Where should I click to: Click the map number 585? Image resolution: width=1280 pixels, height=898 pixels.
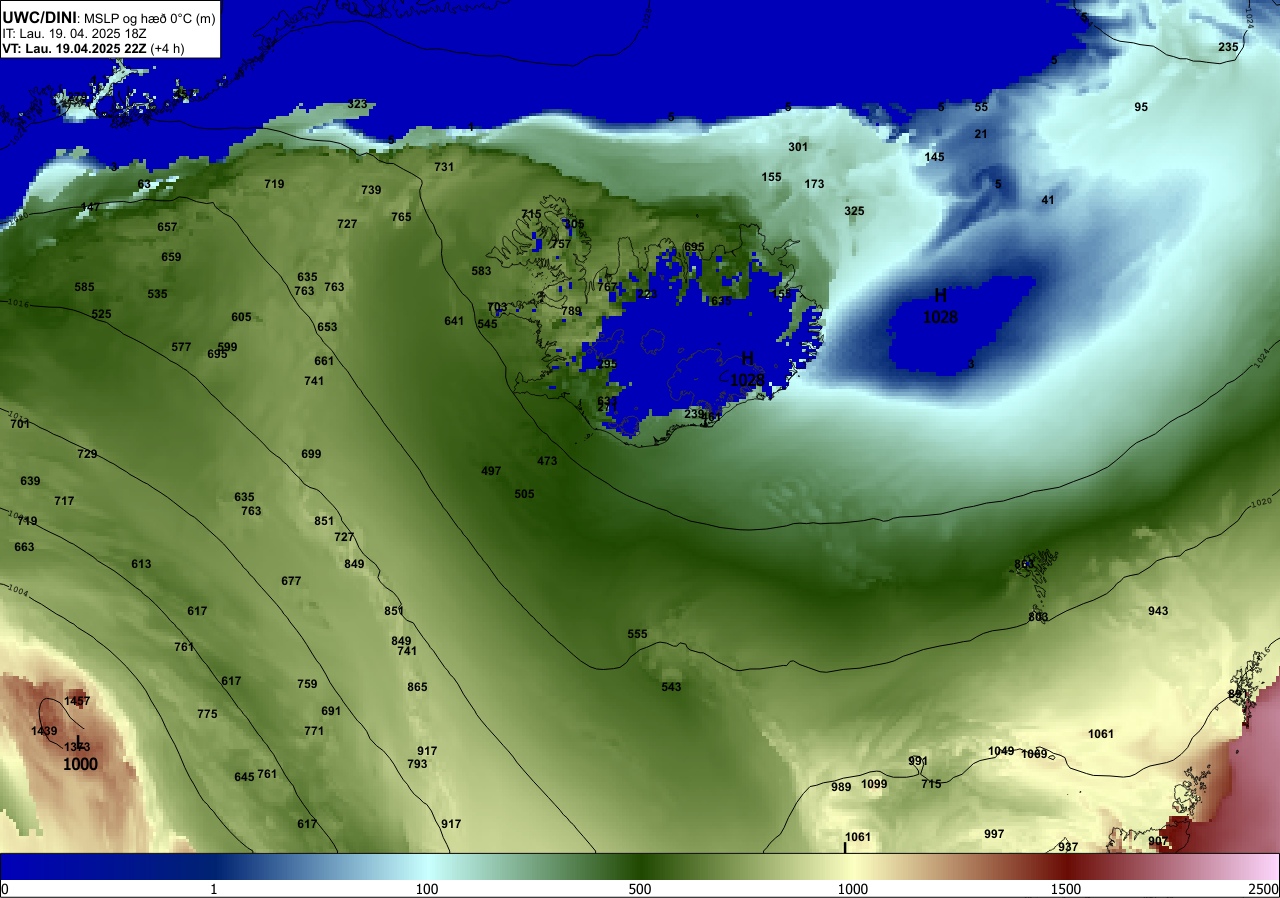(84, 287)
